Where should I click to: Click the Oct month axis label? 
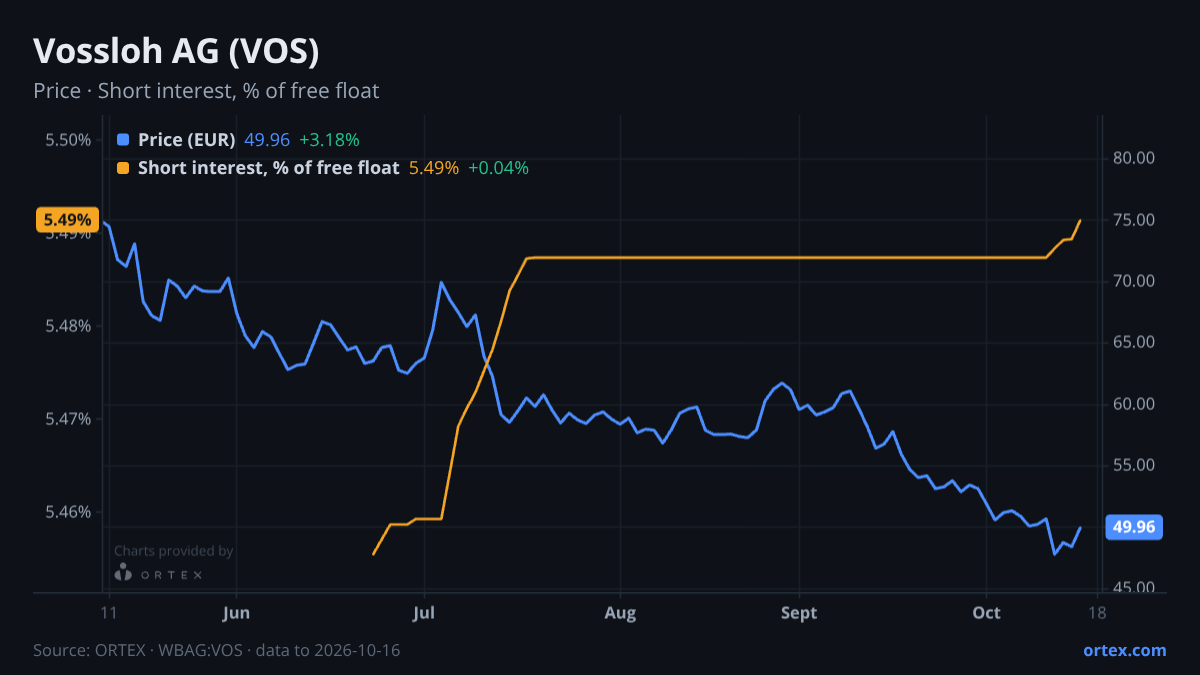(986, 613)
